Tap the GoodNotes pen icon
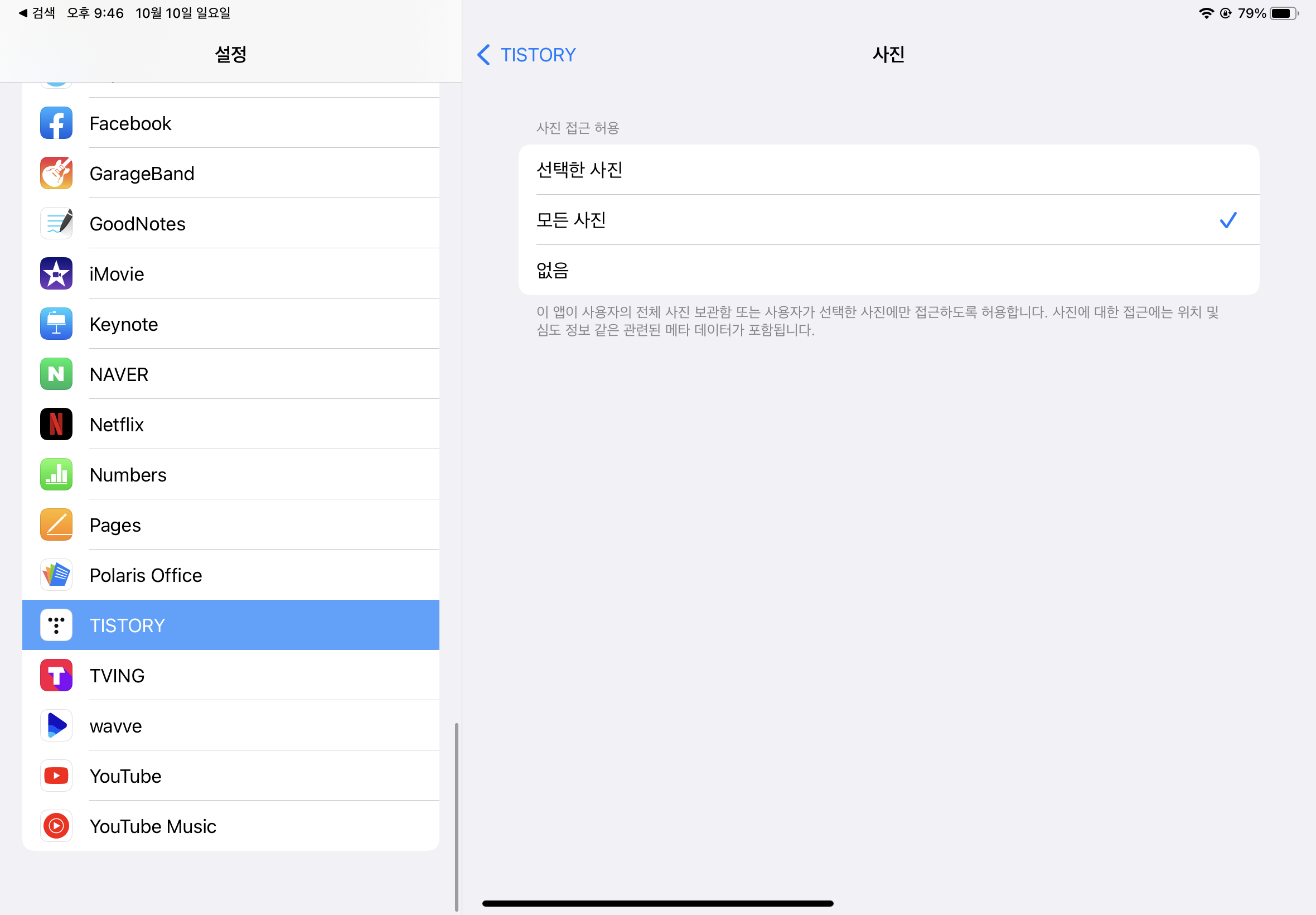Viewport: 1316px width, 915px height. click(56, 223)
